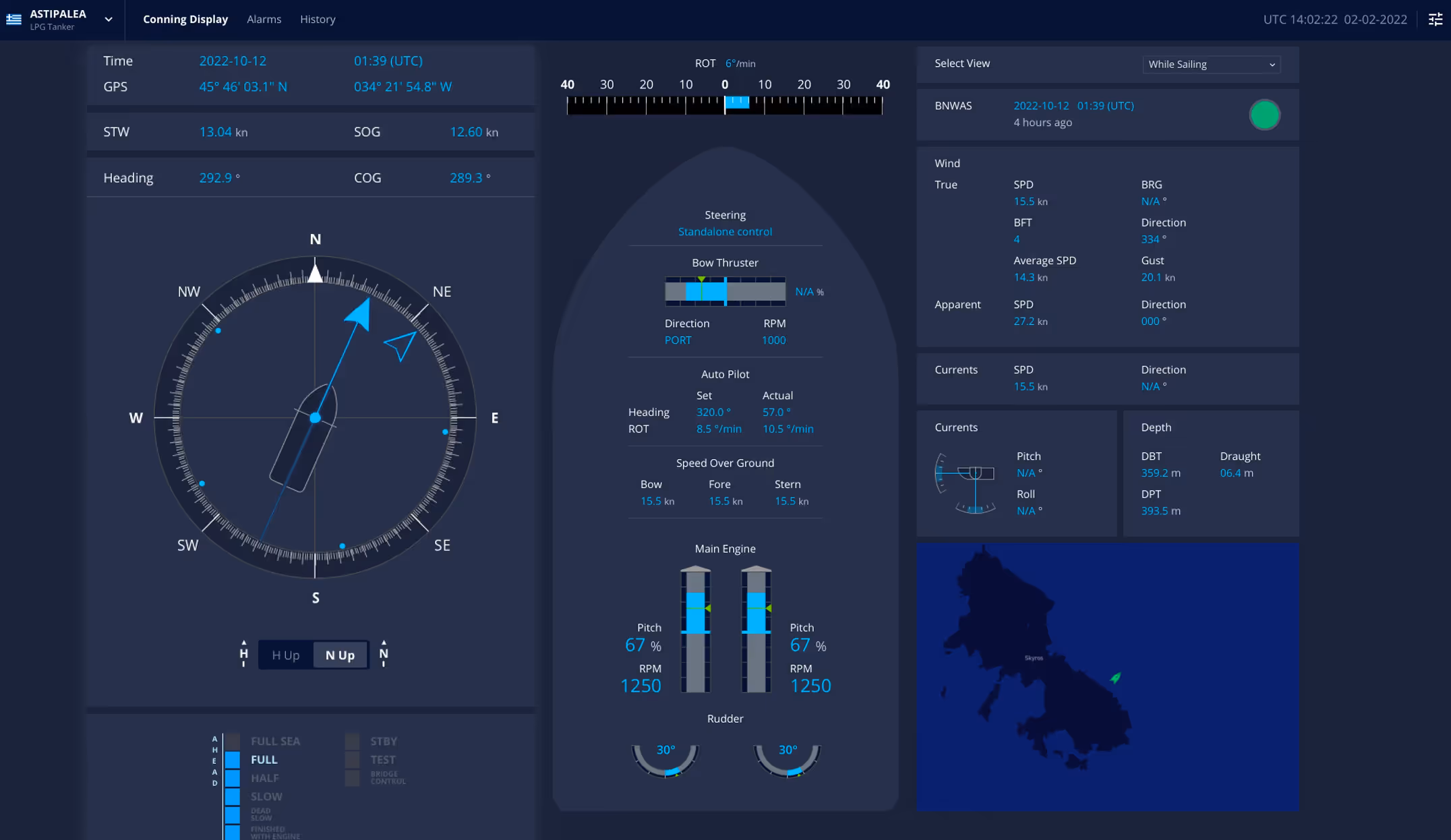Click the north-up arrow icon beside N Up
Viewport: 1451px width, 840px height.
click(383, 654)
